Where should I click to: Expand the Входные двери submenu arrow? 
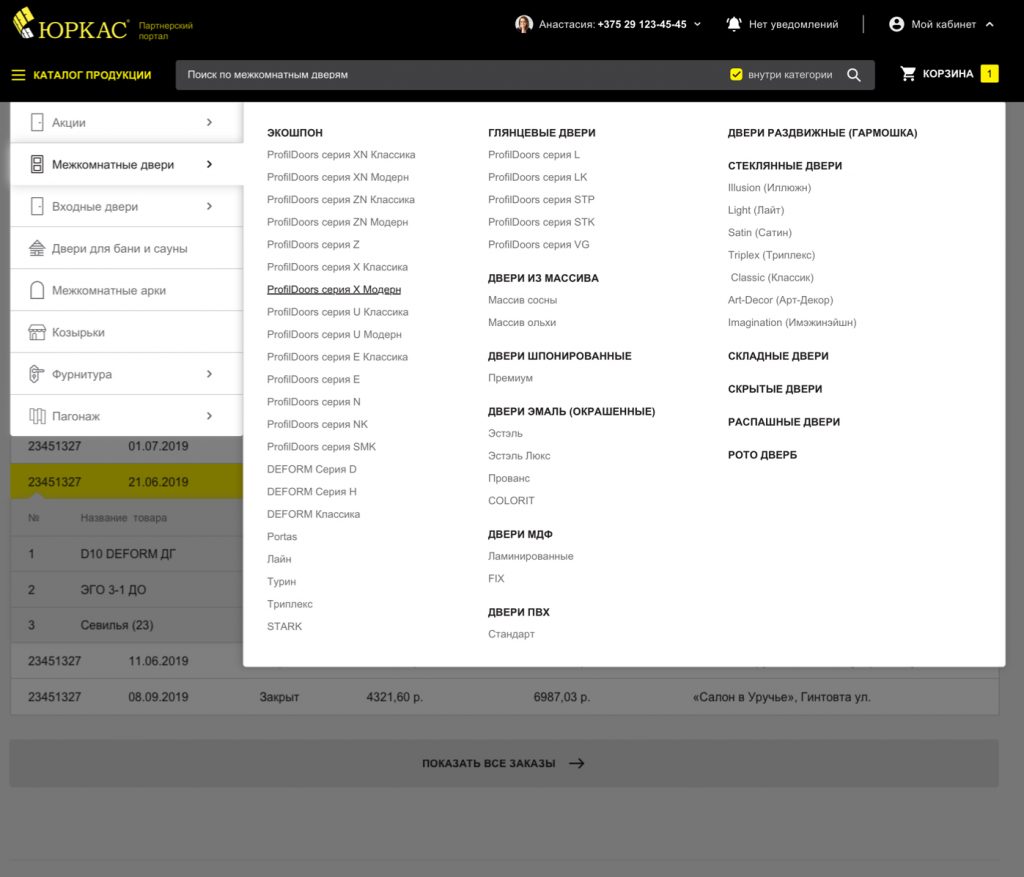209,206
